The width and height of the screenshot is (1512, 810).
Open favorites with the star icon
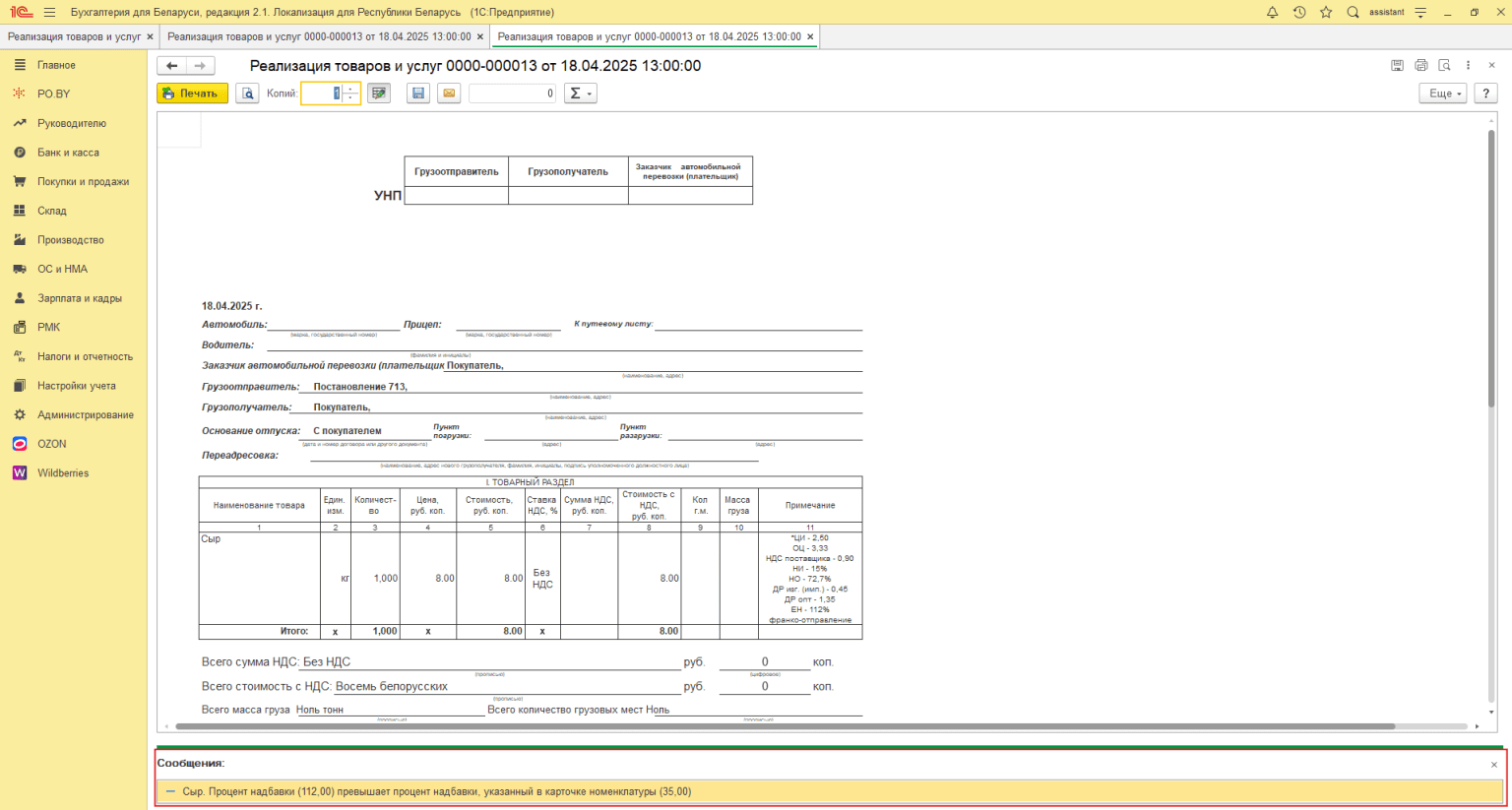click(1326, 13)
